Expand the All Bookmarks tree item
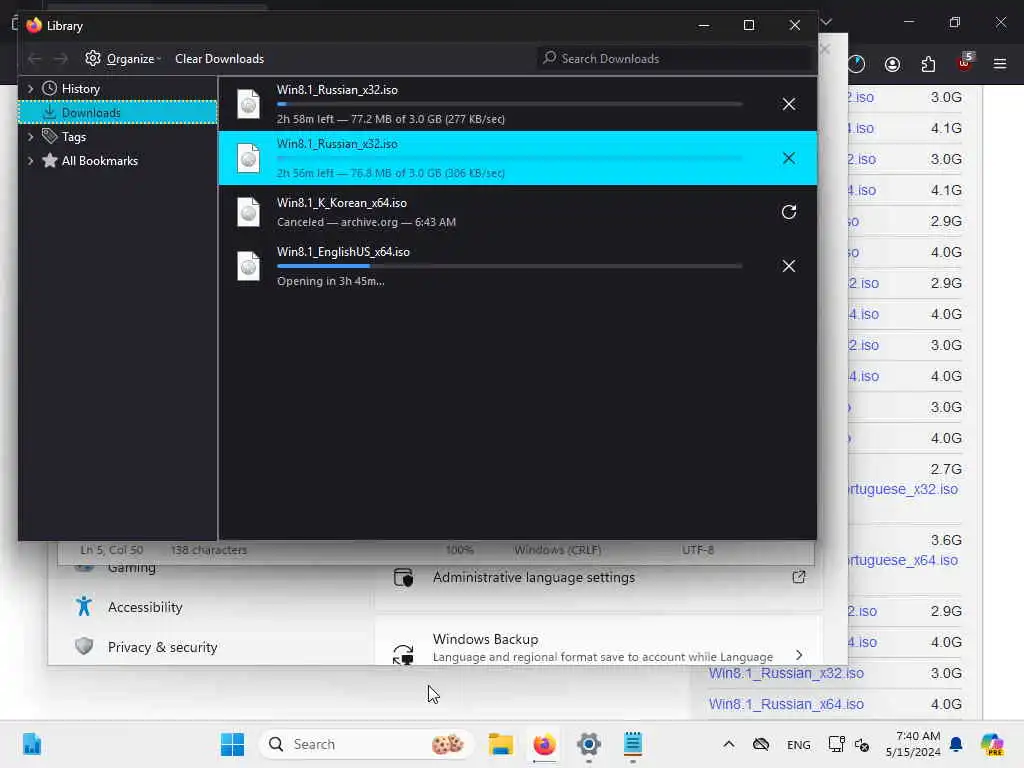 [30, 161]
